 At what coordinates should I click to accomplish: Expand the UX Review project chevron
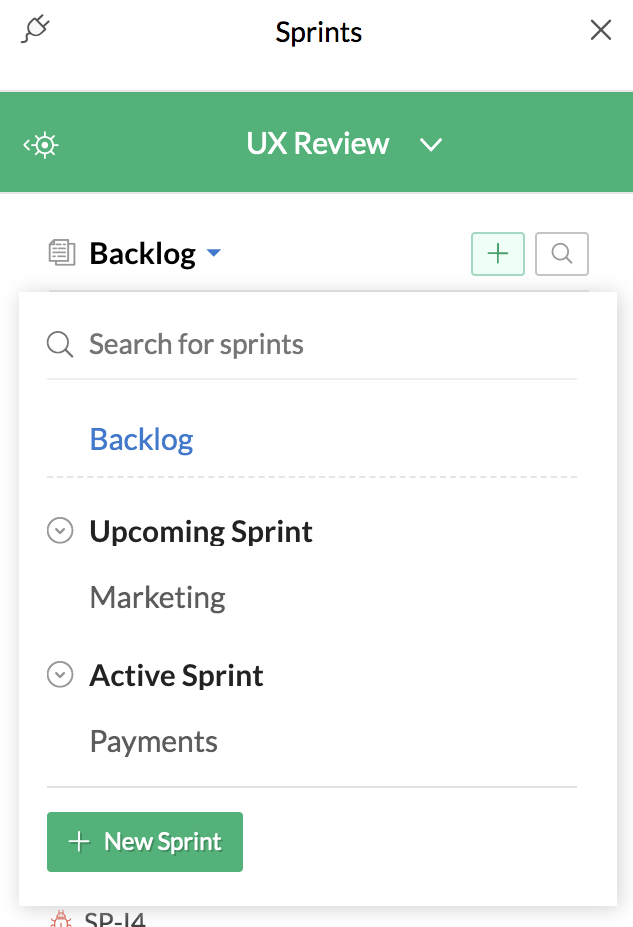tap(431, 145)
